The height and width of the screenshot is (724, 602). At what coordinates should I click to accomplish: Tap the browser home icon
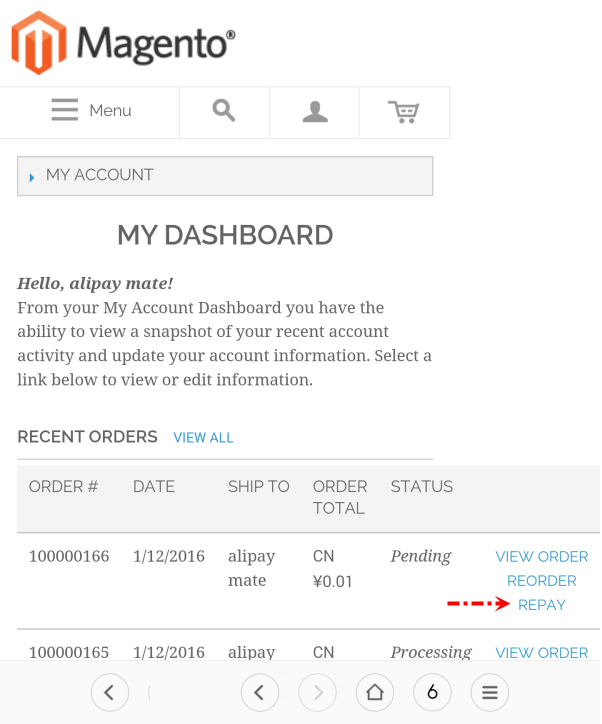(x=374, y=691)
